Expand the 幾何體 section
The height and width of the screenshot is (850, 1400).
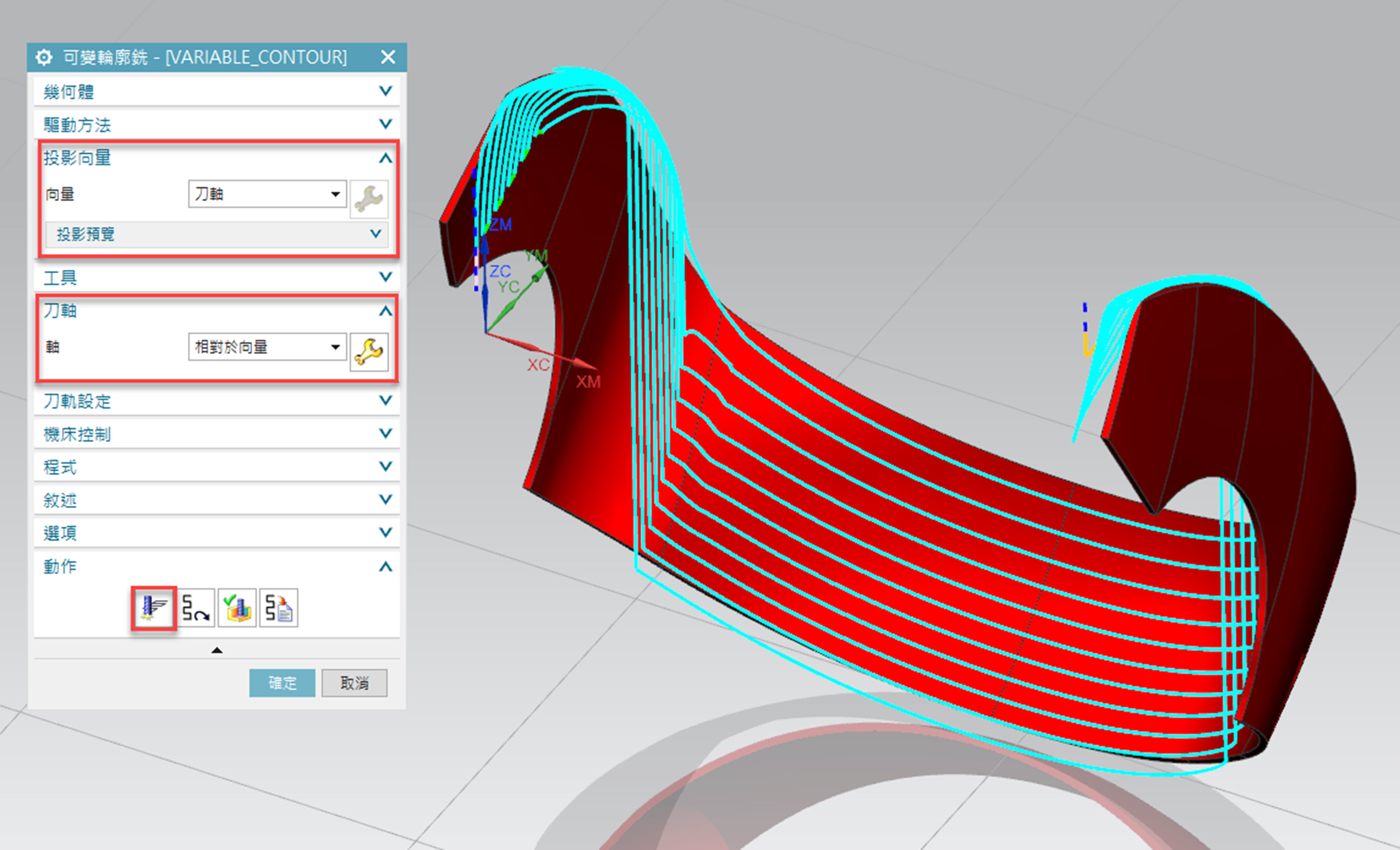point(216,92)
